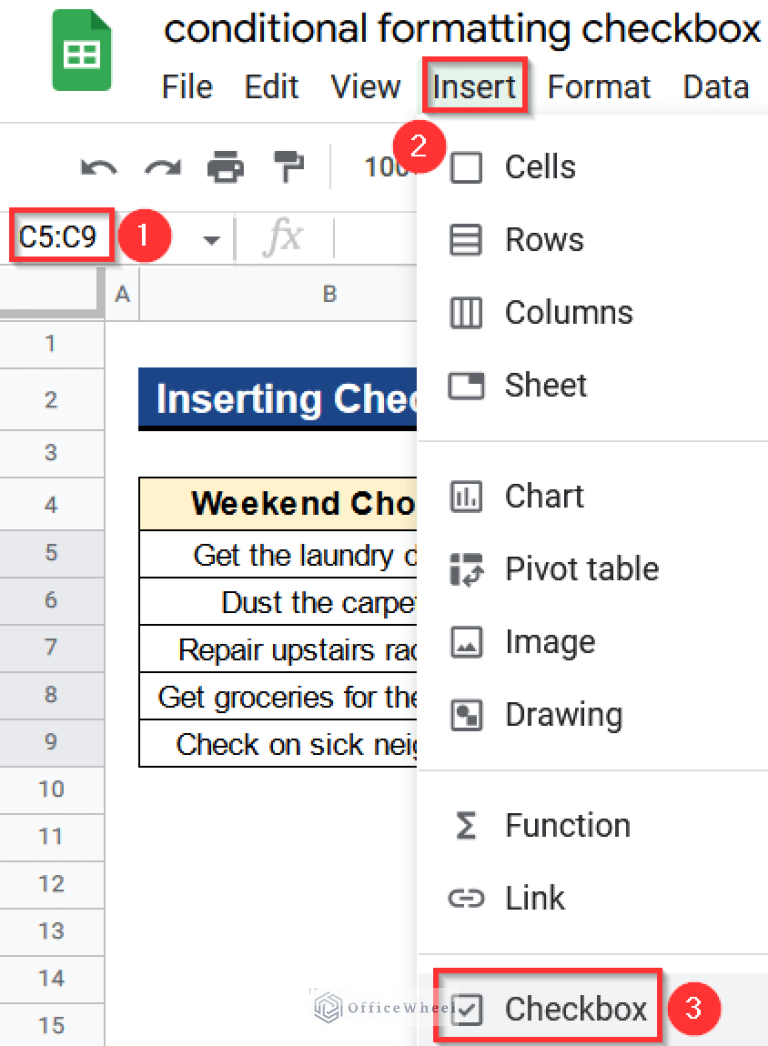768x1046 pixels.
Task: Open the Google Sheets home logo
Action: pyautogui.click(x=83, y=51)
